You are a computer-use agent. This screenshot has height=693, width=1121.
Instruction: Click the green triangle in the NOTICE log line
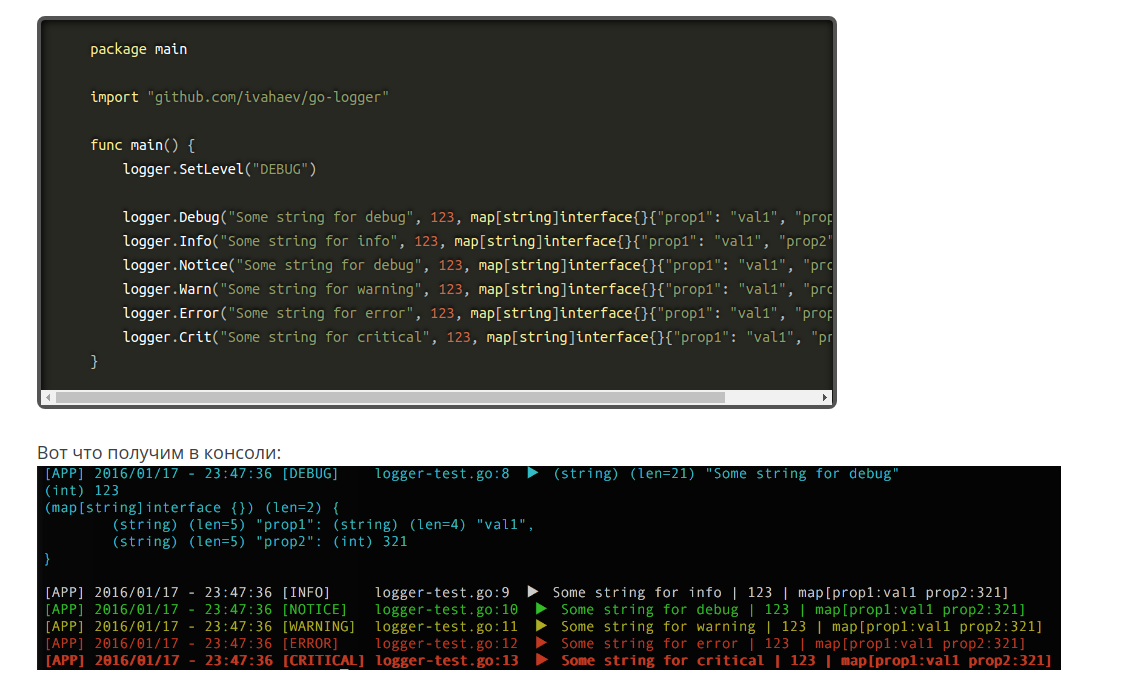[541, 609]
